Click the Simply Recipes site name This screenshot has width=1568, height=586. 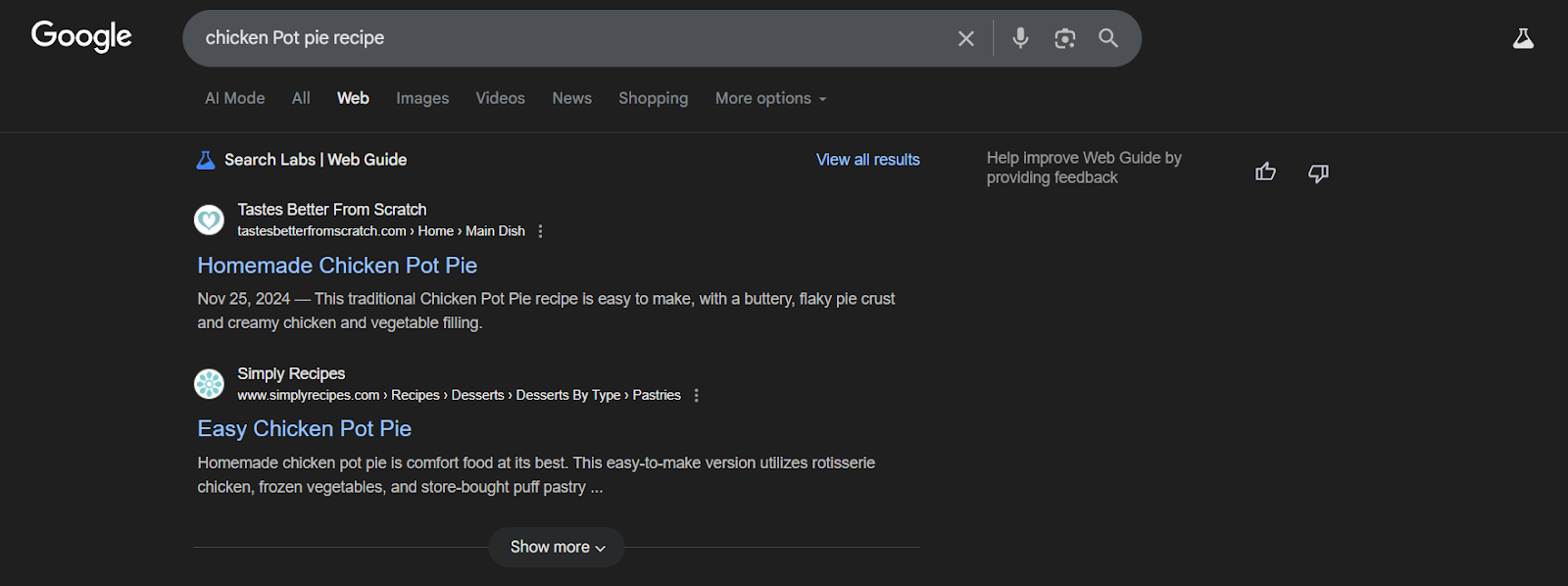291,373
